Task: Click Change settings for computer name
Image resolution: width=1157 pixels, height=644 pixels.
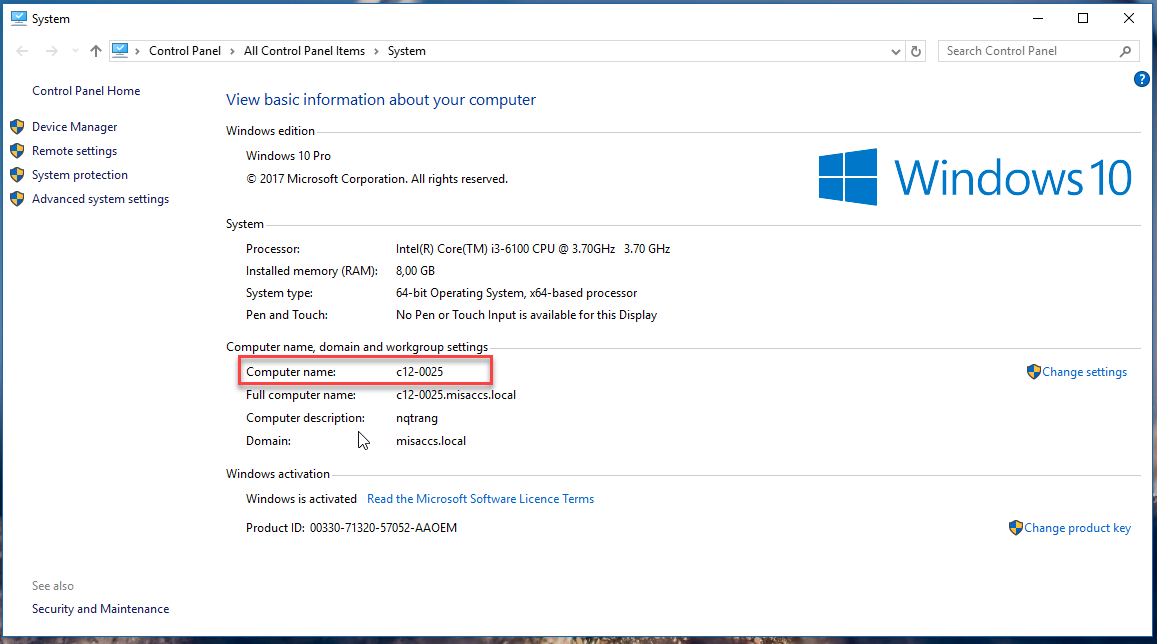Action: 1084,372
